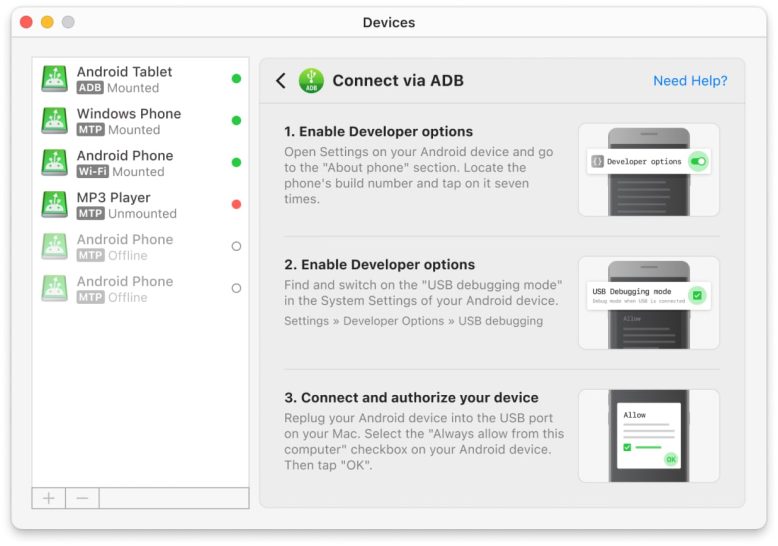Click the Windows Phone device icon
This screenshot has height=546, width=778.
coord(55,121)
